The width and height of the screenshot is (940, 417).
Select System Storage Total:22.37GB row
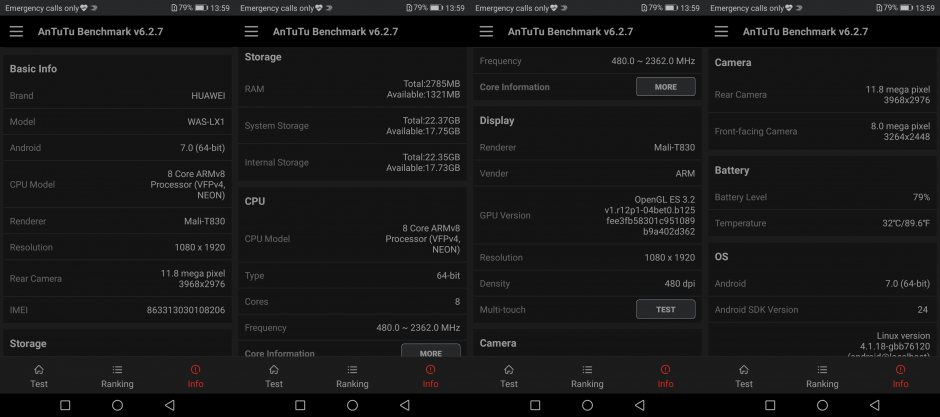tap(352, 126)
